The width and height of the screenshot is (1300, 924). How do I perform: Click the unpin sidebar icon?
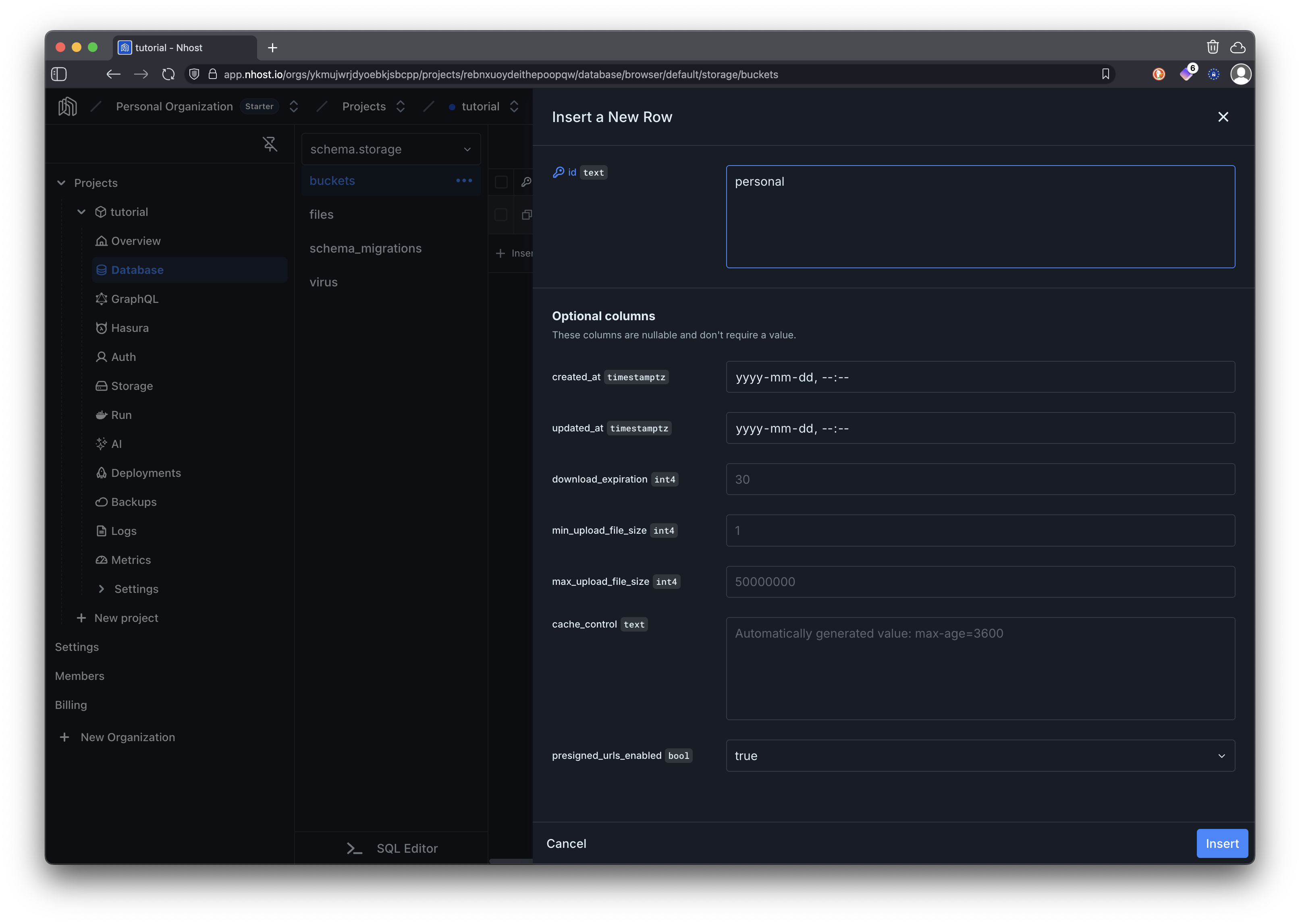(x=270, y=145)
